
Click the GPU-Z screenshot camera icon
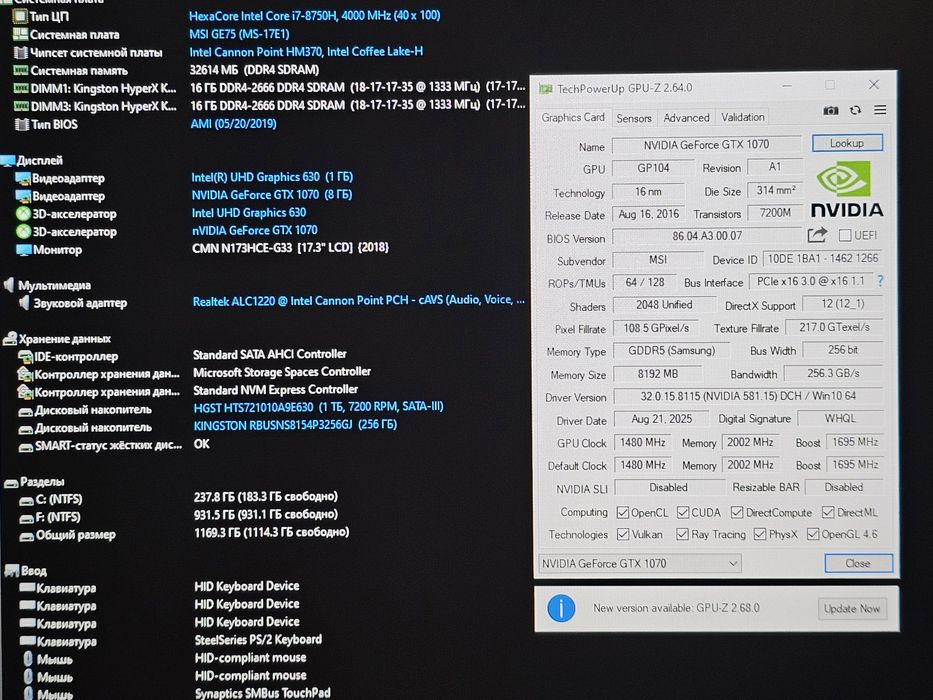831,111
